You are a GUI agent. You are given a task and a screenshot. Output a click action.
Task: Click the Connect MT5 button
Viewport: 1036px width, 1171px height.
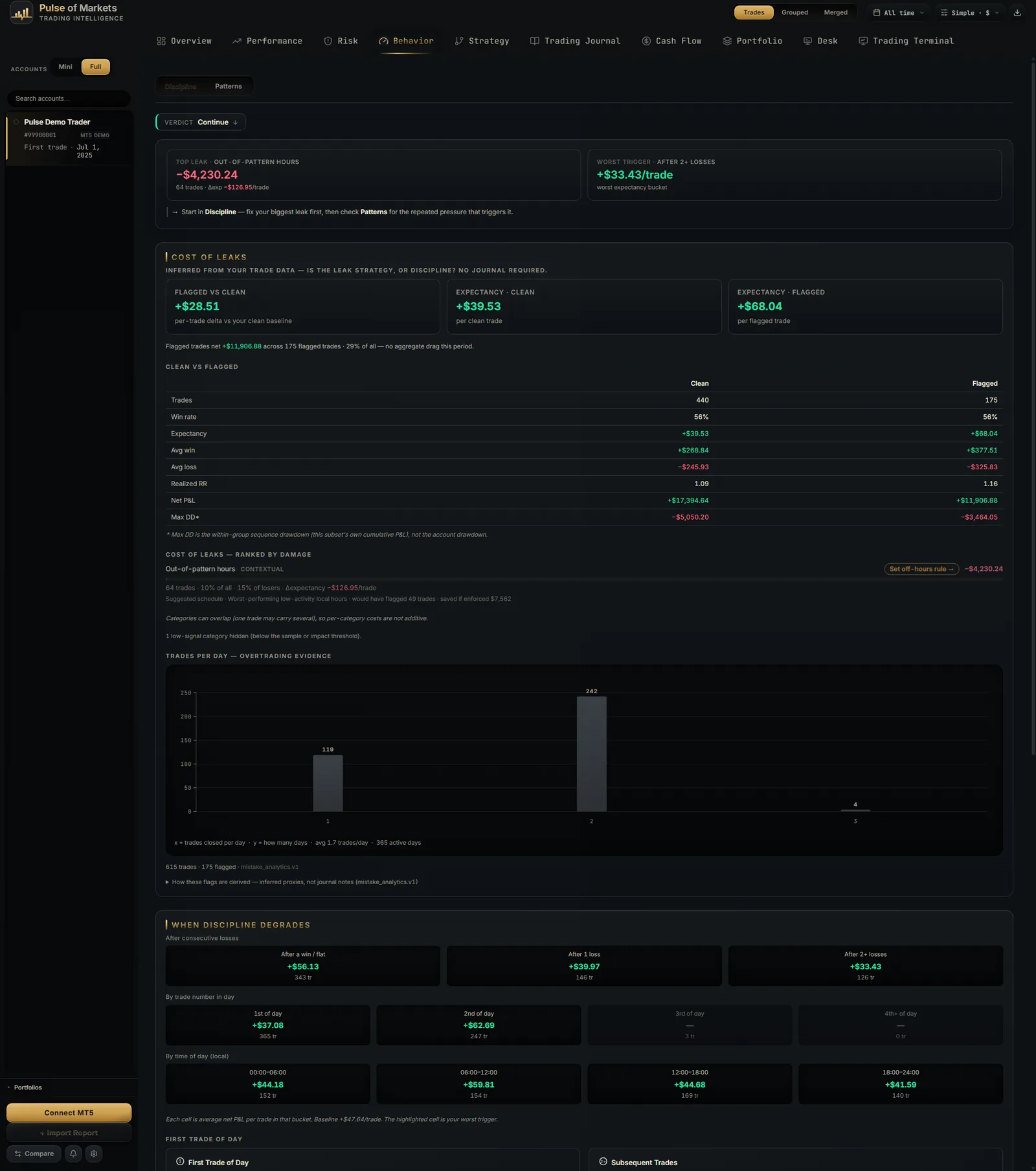[69, 1113]
